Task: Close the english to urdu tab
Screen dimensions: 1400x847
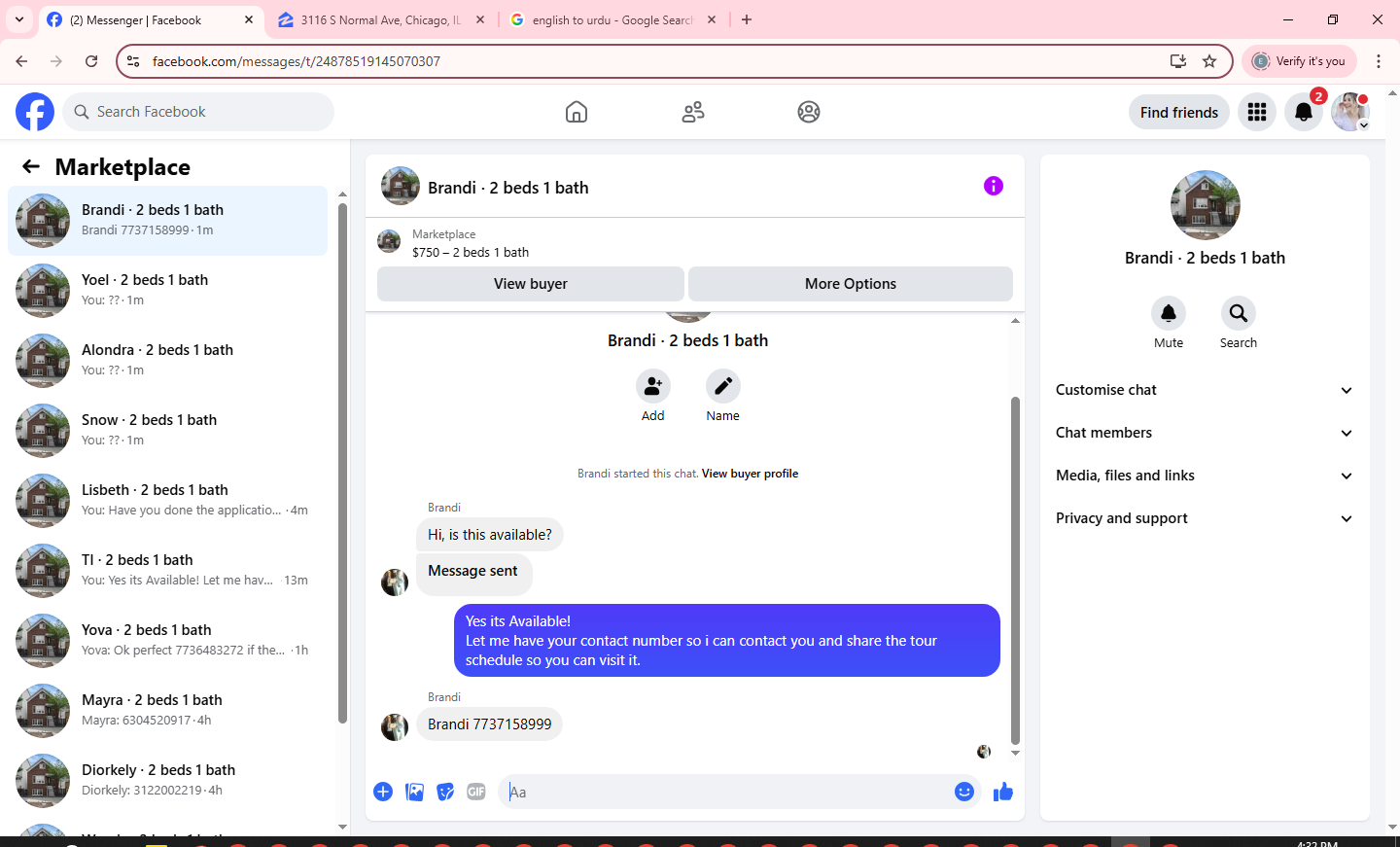Action: tap(712, 19)
